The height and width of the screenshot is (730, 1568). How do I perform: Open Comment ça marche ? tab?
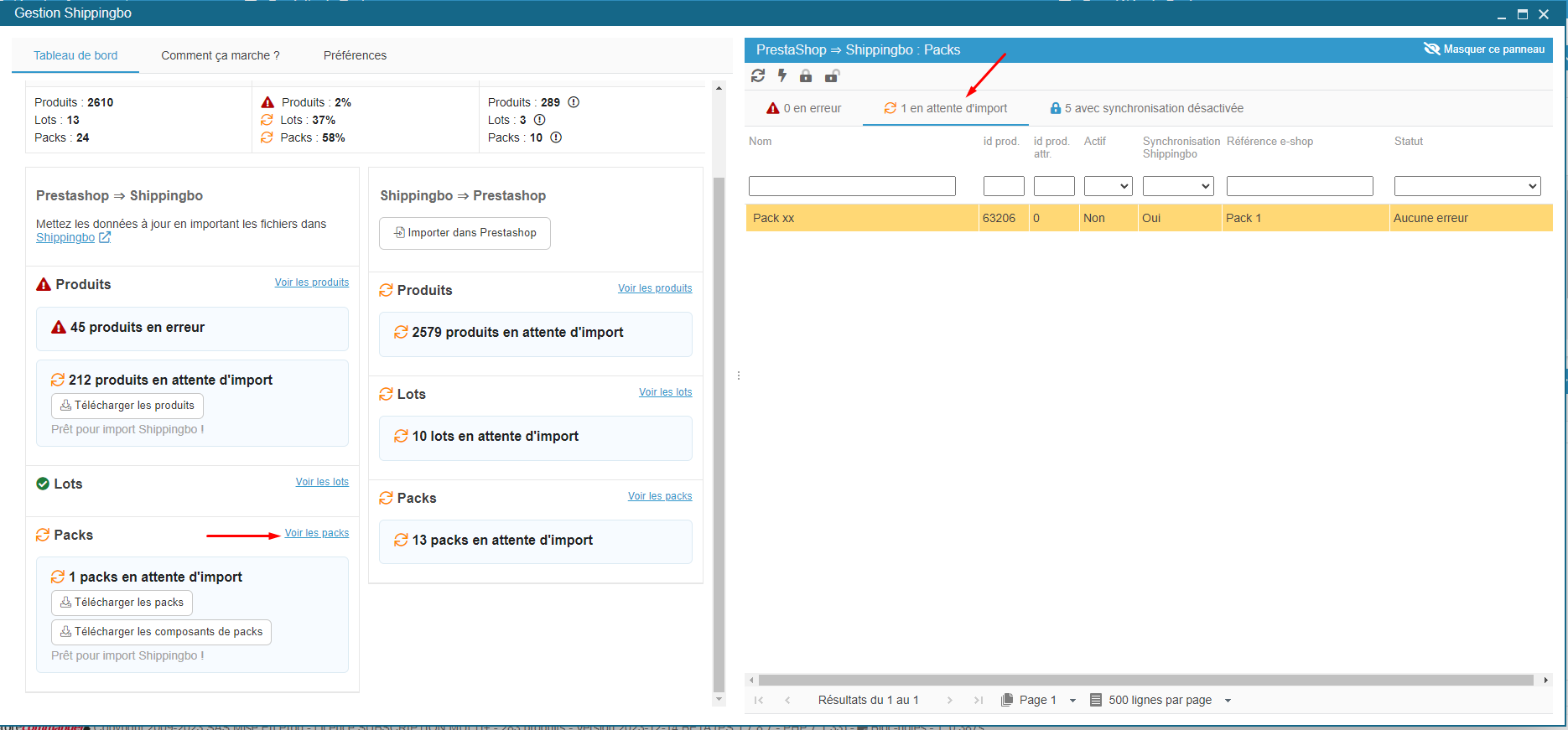tap(221, 55)
